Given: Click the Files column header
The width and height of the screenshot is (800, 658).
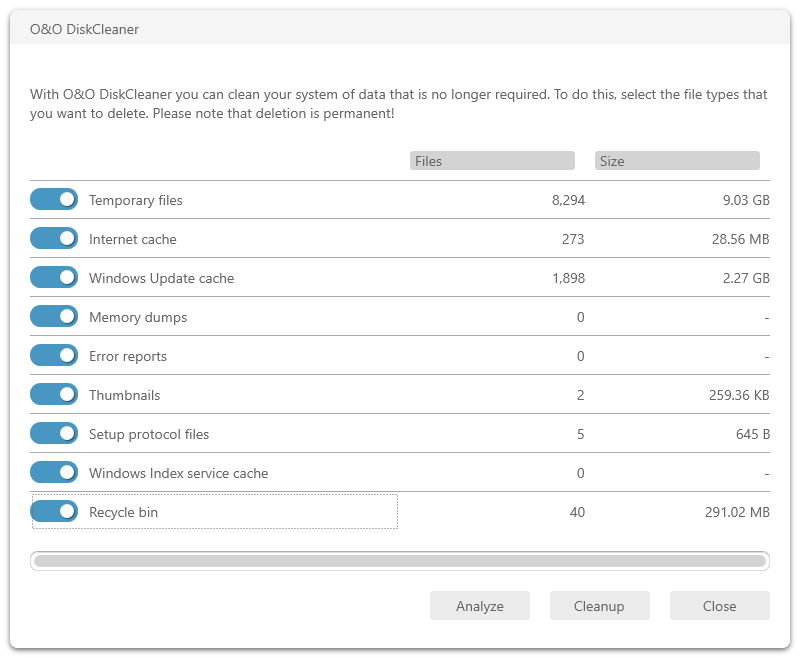Looking at the screenshot, I should [492, 161].
